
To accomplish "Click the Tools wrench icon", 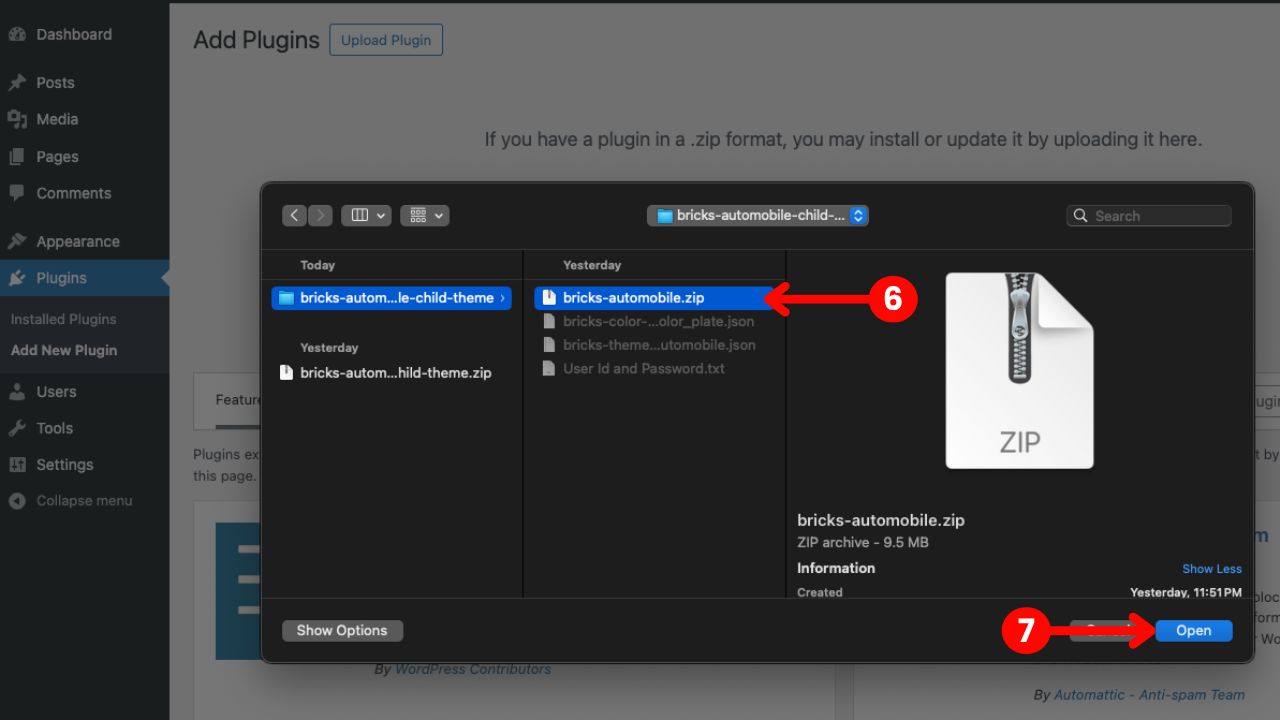I will tap(17, 428).
